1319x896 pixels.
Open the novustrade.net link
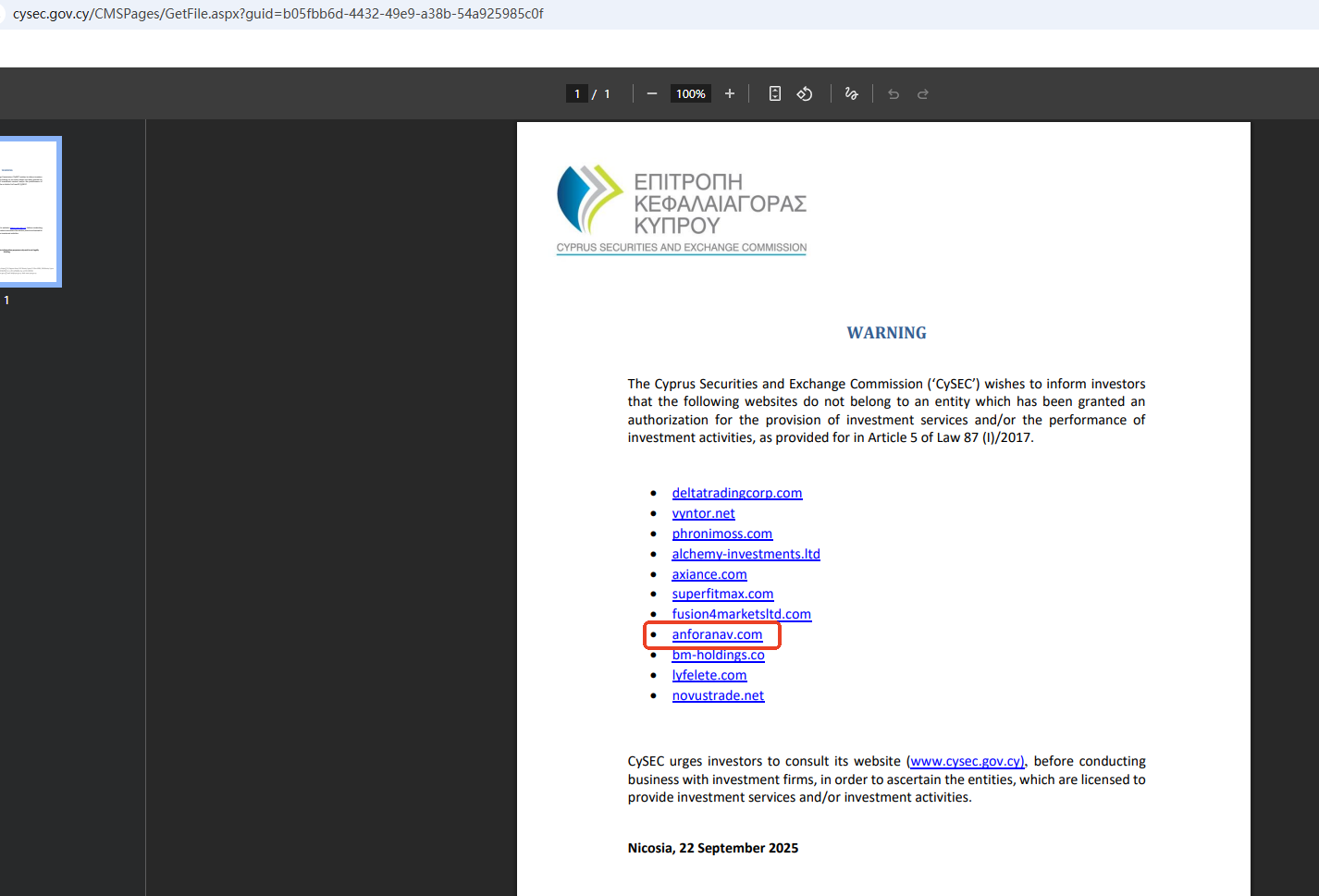pos(719,695)
